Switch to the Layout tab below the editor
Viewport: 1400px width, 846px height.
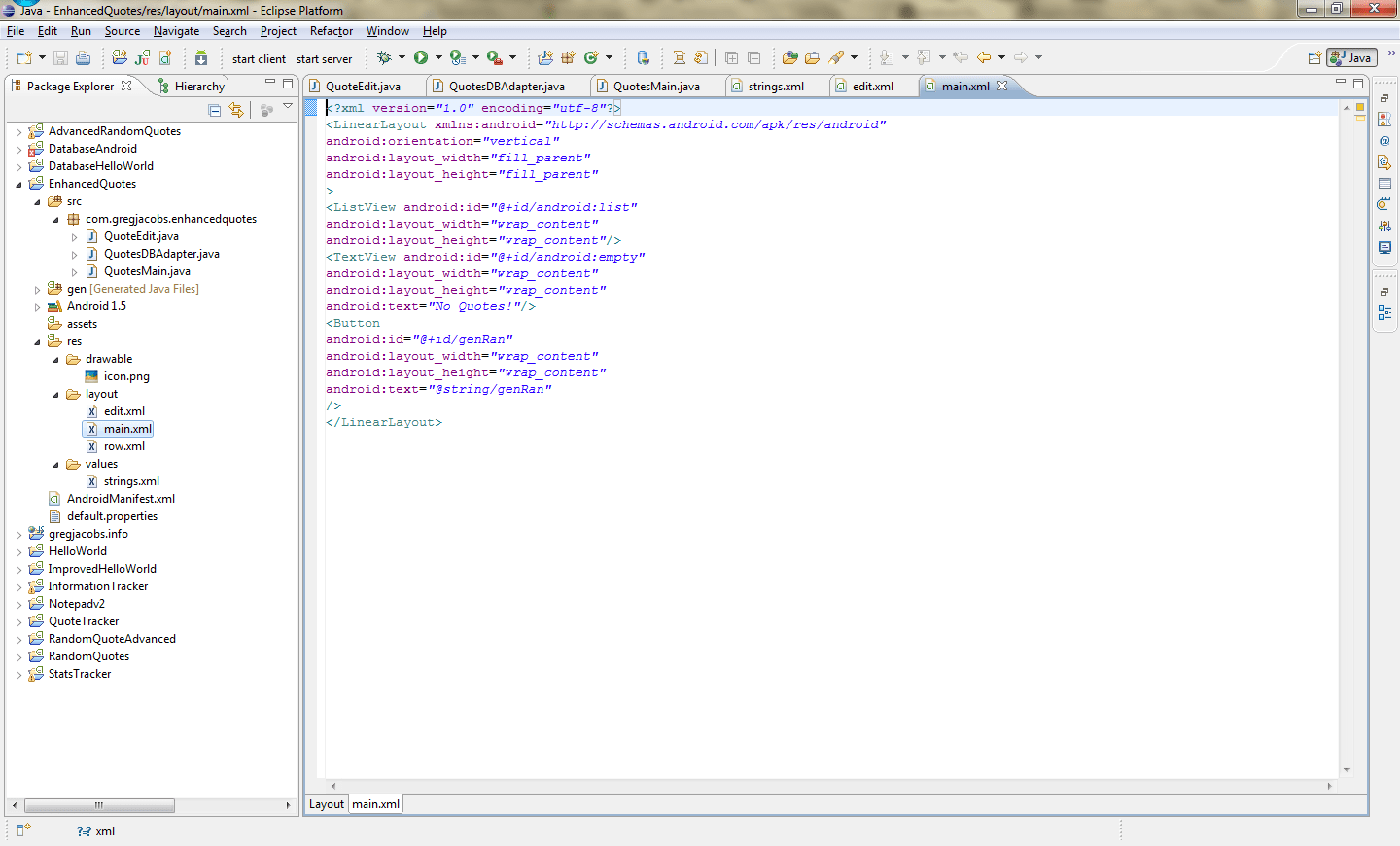(326, 804)
